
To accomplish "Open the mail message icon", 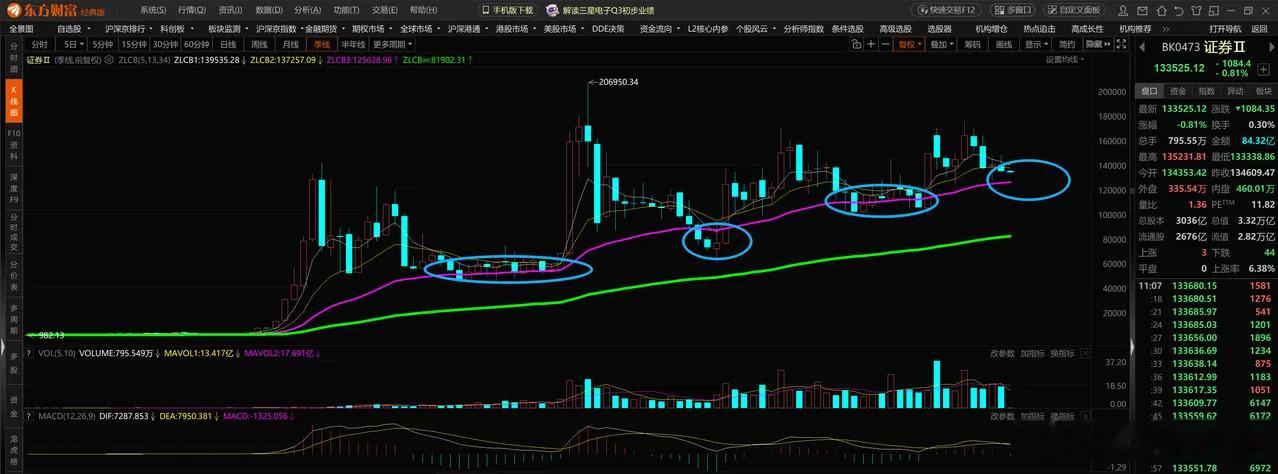I will coord(1142,11).
